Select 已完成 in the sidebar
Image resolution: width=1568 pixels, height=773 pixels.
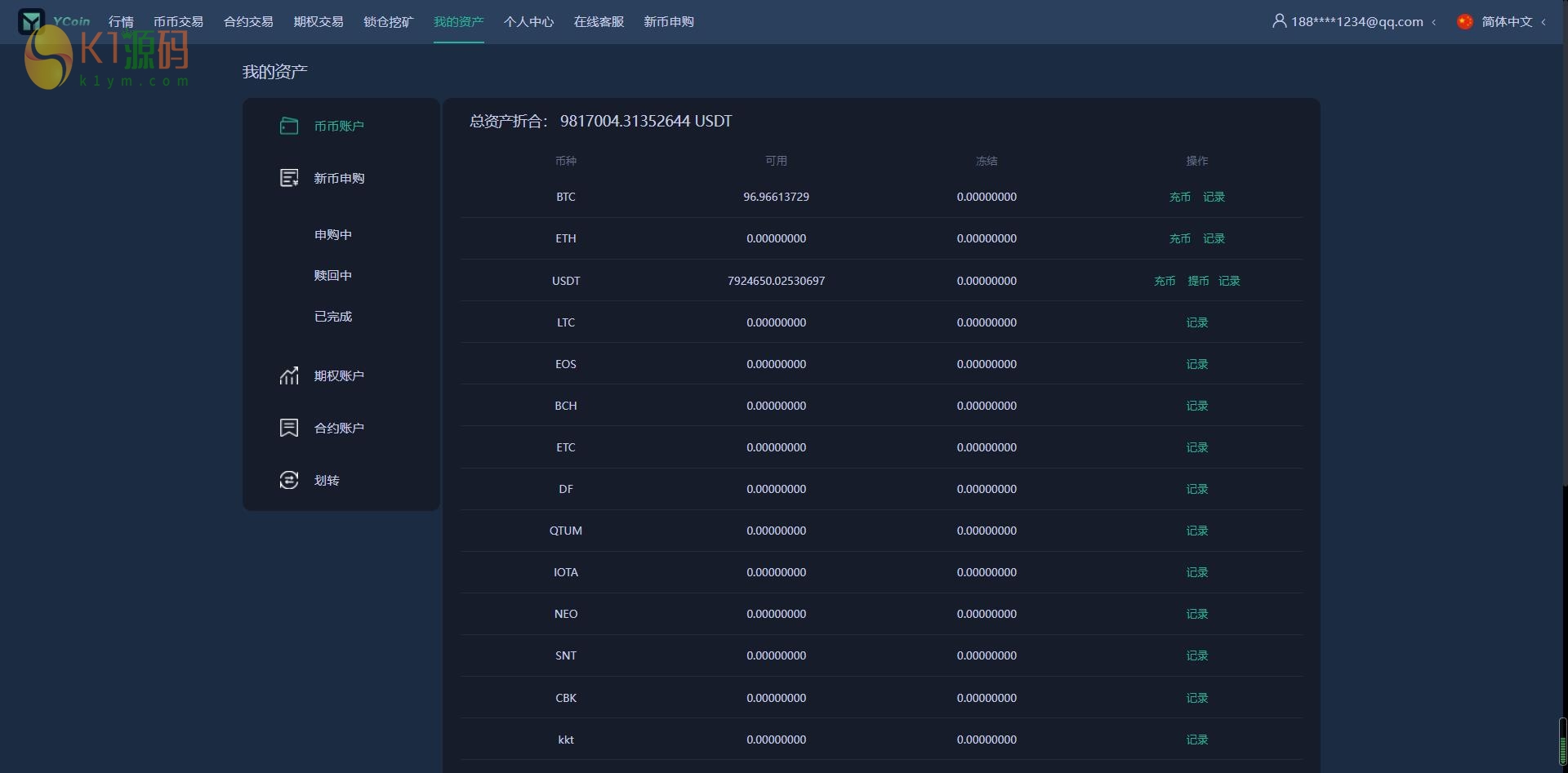point(333,316)
